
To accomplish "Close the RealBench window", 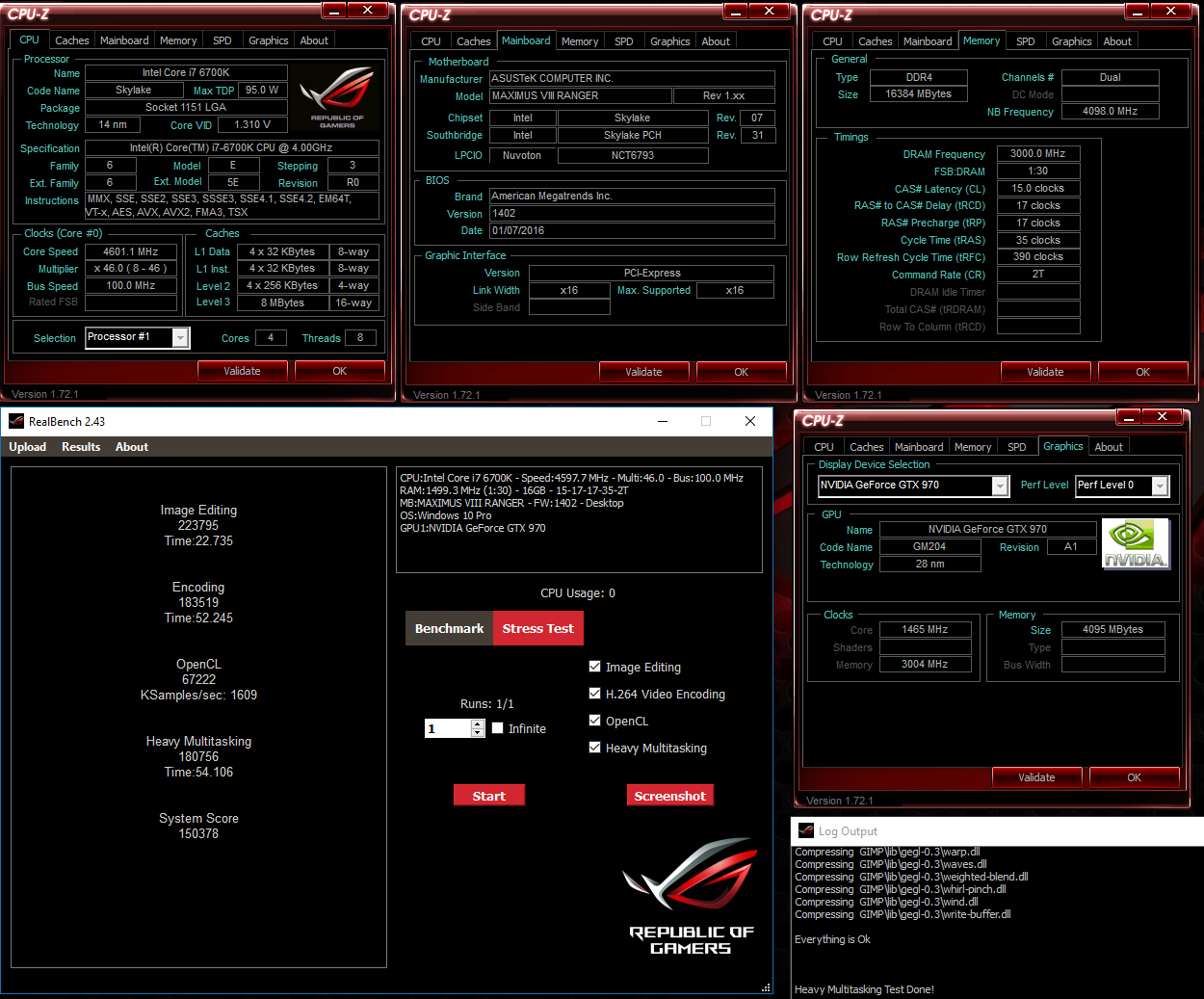I will click(x=750, y=421).
